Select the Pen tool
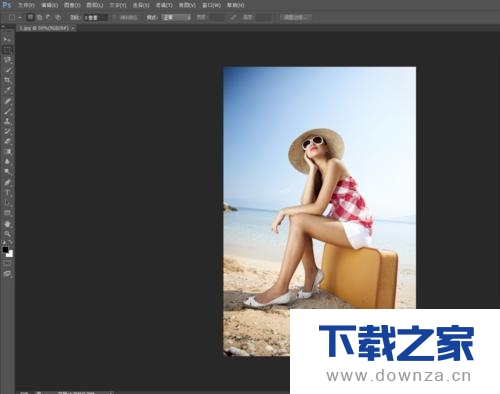500x394 pixels. coord(7,183)
